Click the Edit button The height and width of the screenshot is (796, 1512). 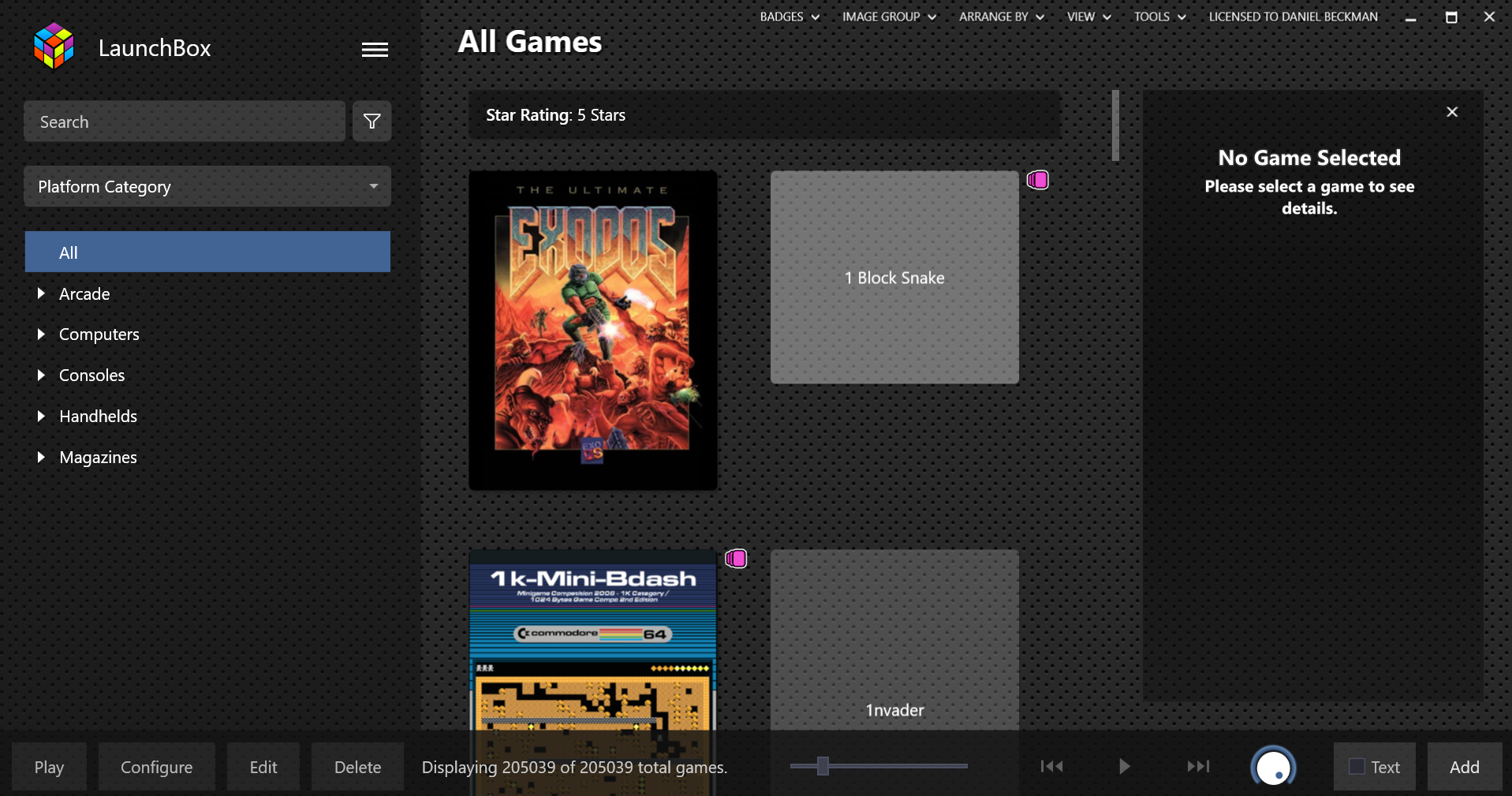pos(263,767)
